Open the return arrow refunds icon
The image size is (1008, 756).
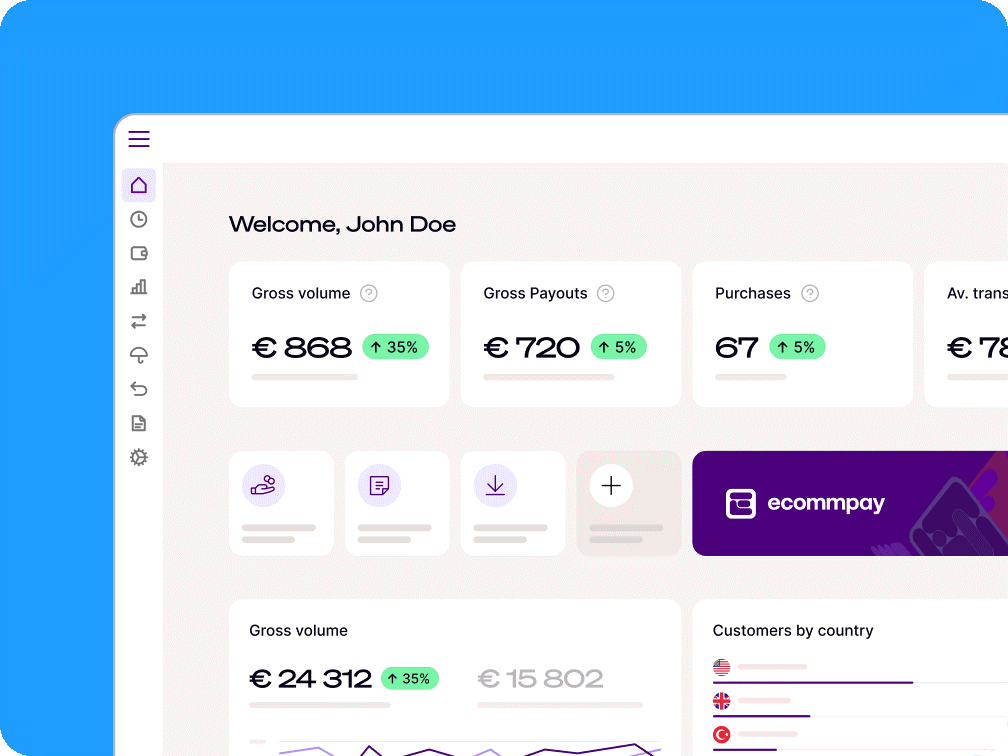(139, 389)
